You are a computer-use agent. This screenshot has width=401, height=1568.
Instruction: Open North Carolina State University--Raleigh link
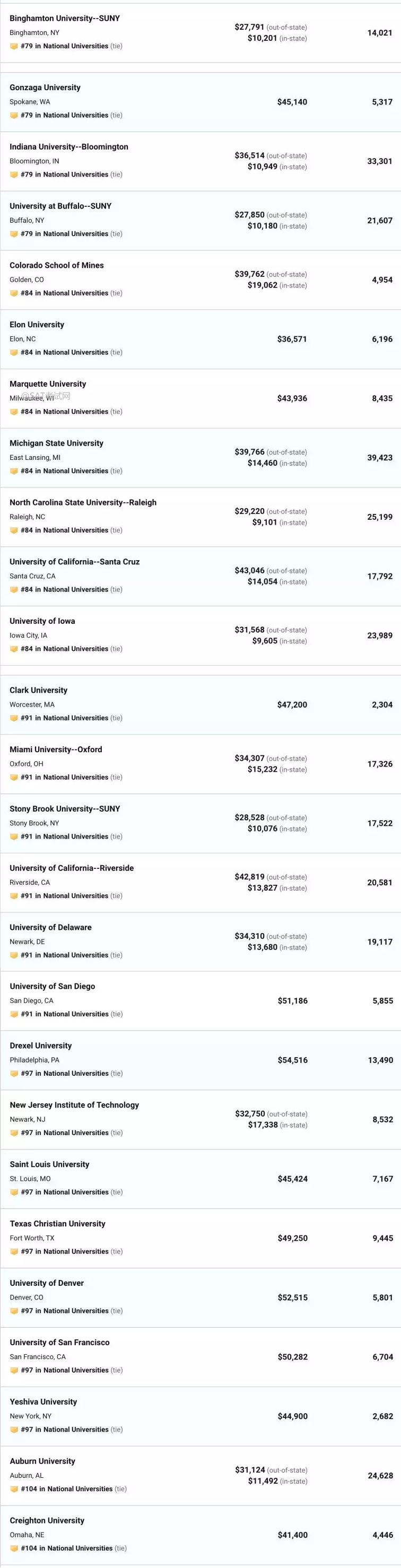point(83,502)
